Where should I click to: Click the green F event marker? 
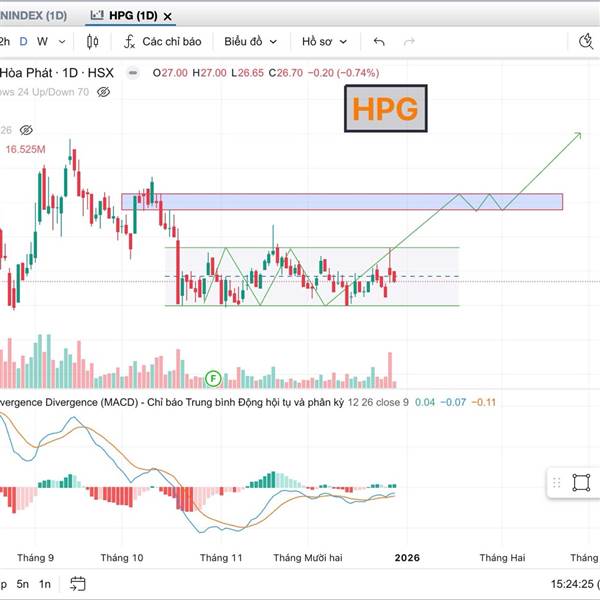213,379
